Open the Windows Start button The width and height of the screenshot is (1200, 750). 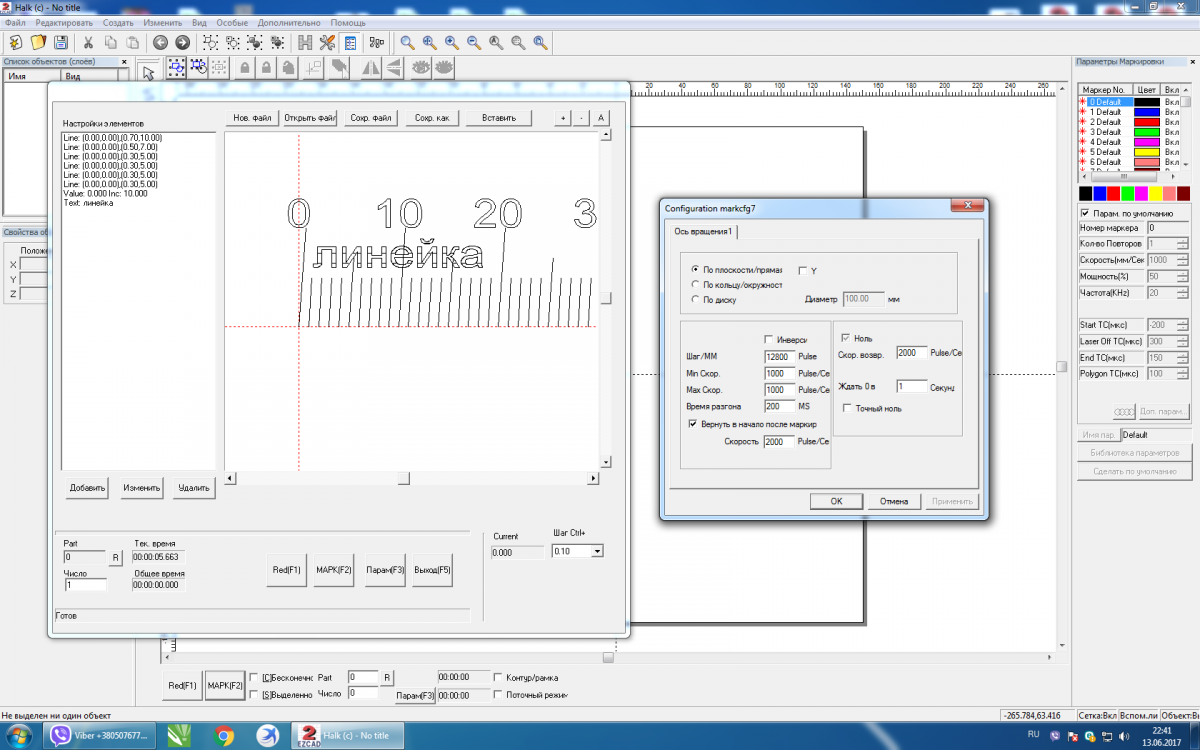(x=18, y=735)
